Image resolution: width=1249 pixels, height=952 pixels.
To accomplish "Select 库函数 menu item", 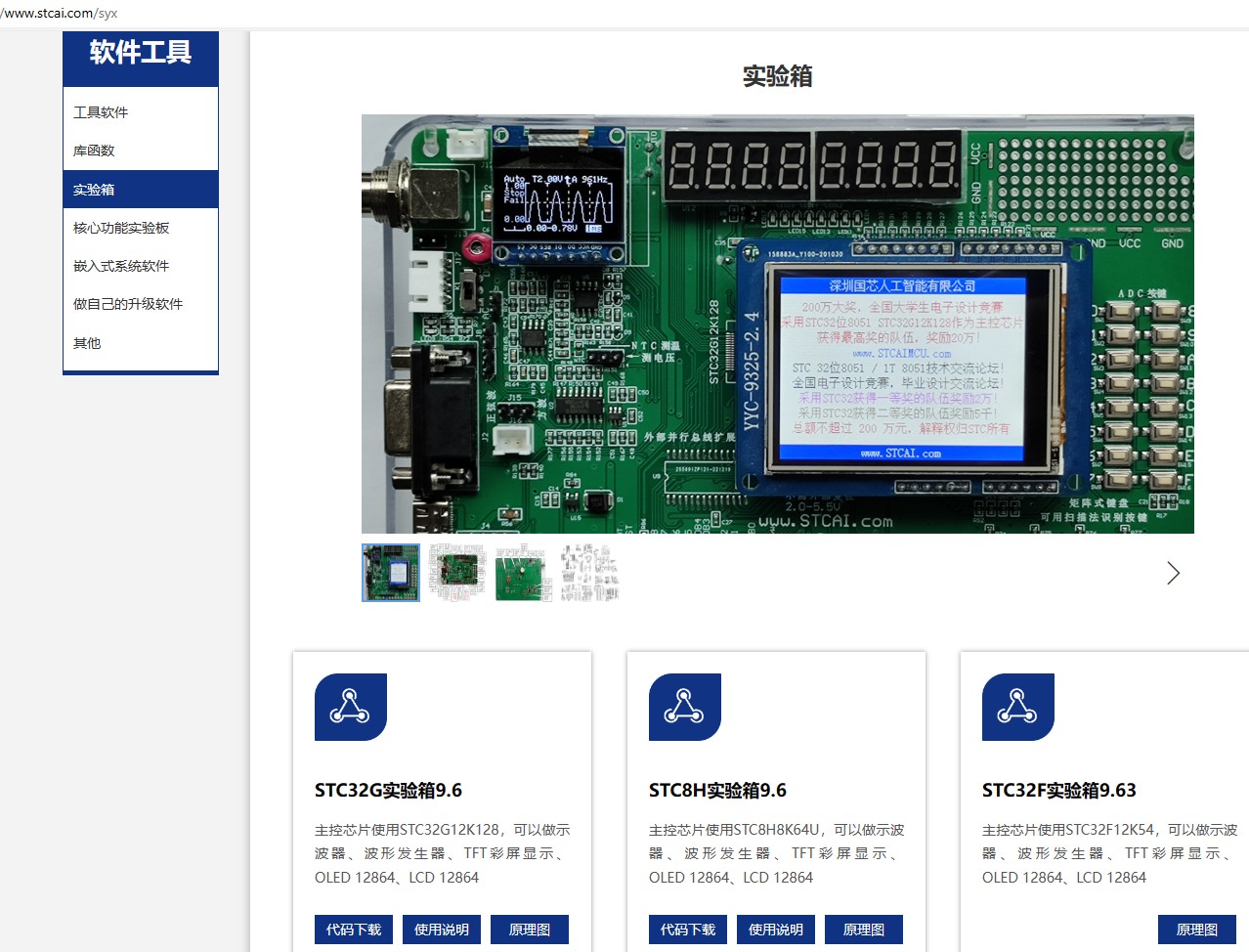I will point(141,151).
